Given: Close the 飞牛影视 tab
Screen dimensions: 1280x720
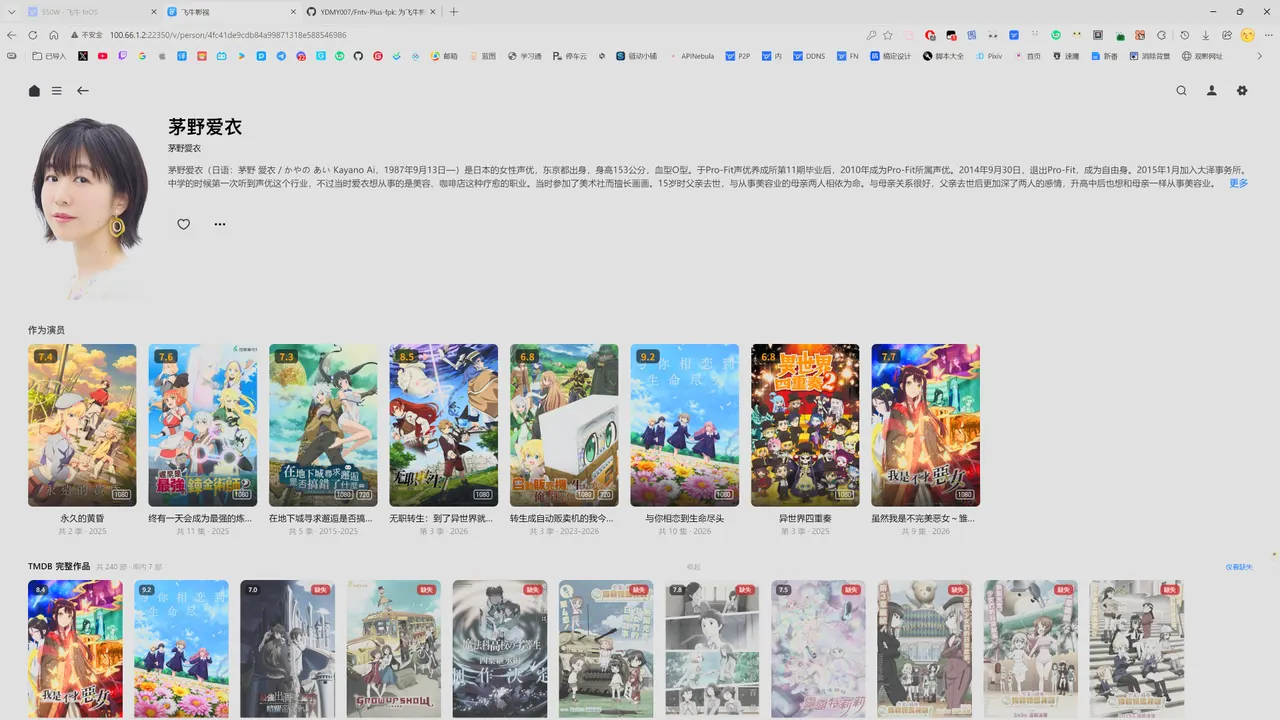Looking at the screenshot, I should click(292, 12).
